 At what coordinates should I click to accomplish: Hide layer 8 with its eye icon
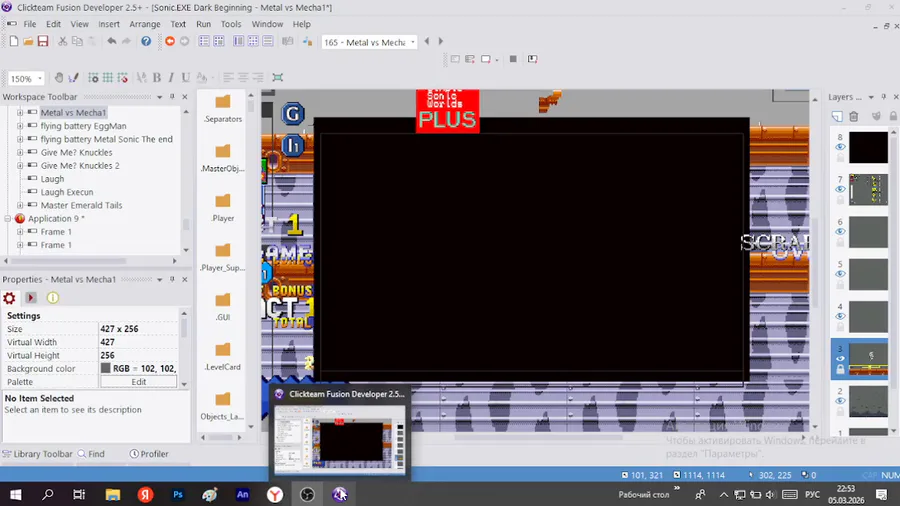pos(840,147)
